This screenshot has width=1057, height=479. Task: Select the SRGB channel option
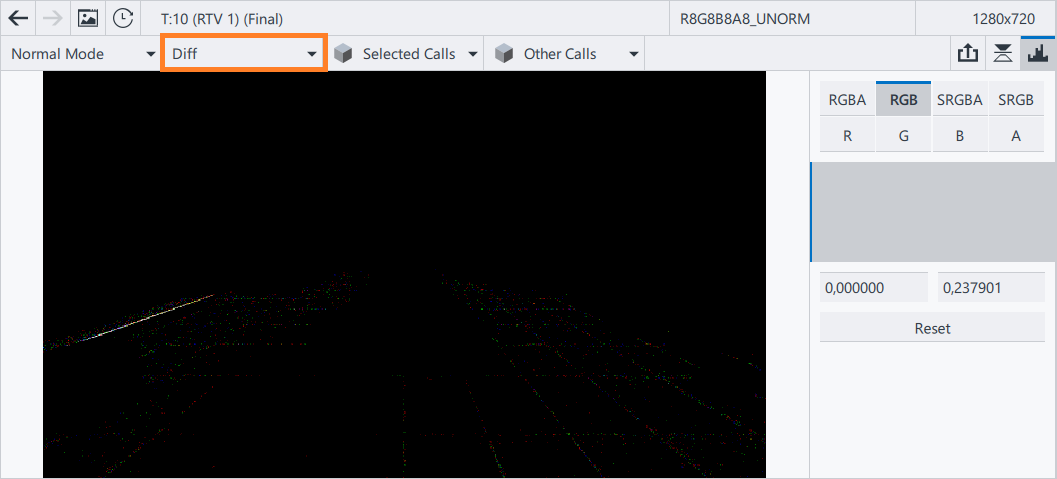click(x=1016, y=100)
